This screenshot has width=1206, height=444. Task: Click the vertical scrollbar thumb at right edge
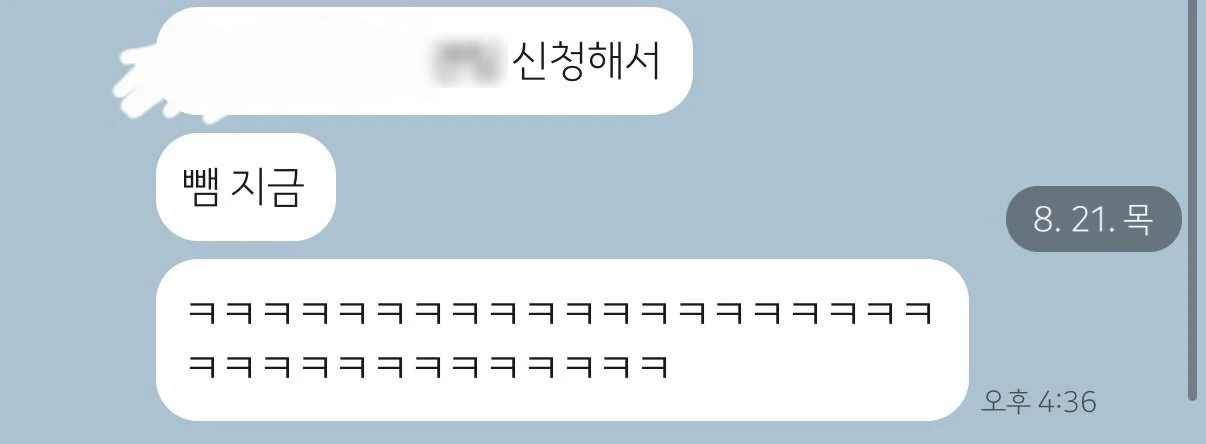coord(1191,200)
